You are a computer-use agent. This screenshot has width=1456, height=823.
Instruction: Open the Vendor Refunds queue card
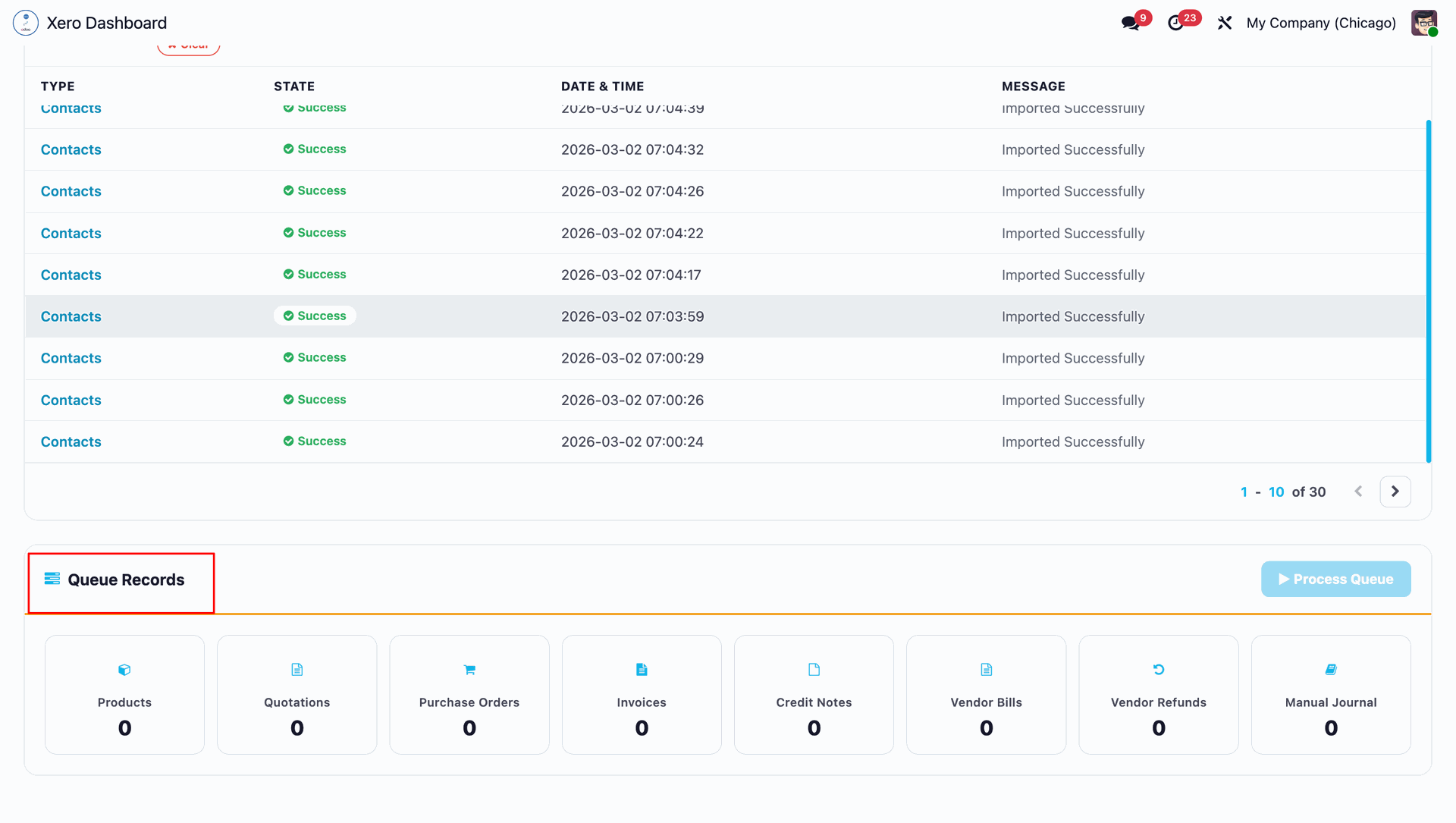click(1158, 694)
